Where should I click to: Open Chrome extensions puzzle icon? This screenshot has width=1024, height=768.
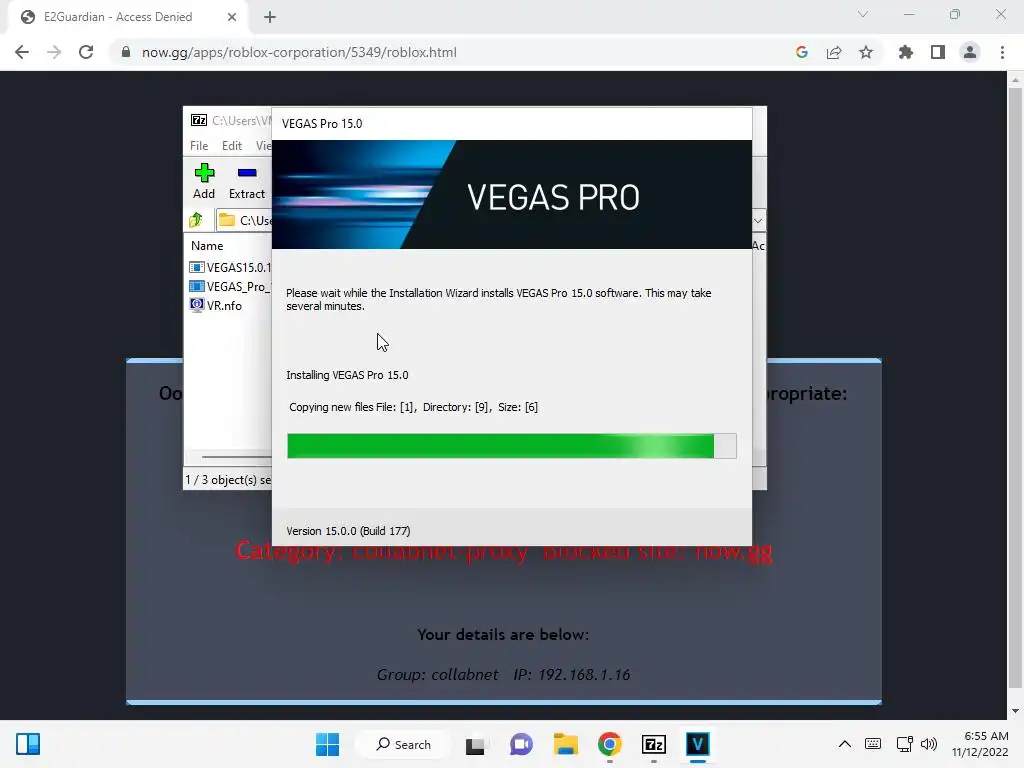(906, 52)
